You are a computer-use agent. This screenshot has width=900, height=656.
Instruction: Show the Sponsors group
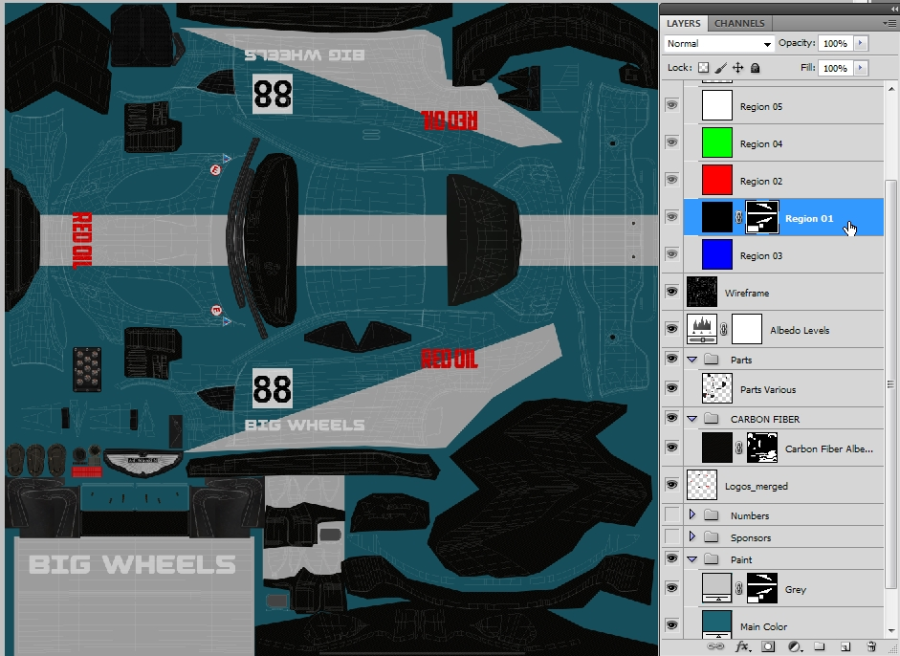[672, 537]
